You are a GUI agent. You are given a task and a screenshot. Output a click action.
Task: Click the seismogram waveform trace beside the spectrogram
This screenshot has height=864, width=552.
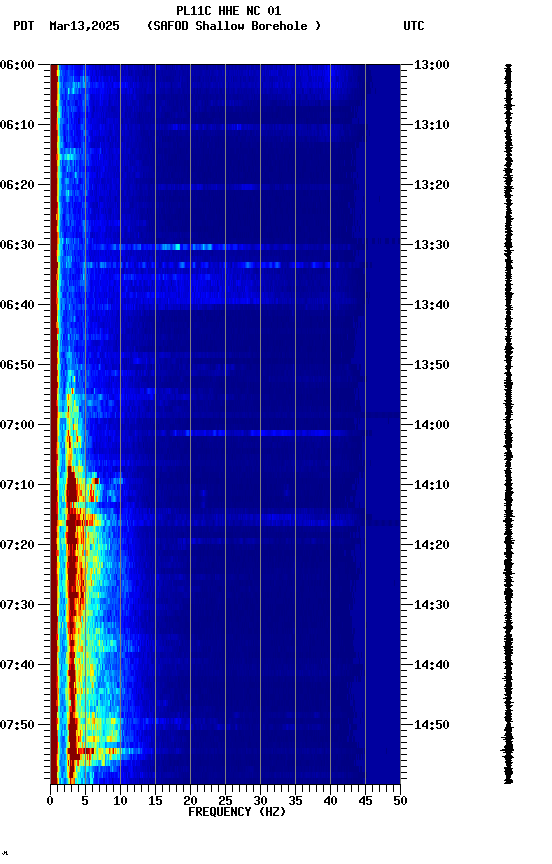click(x=508, y=424)
